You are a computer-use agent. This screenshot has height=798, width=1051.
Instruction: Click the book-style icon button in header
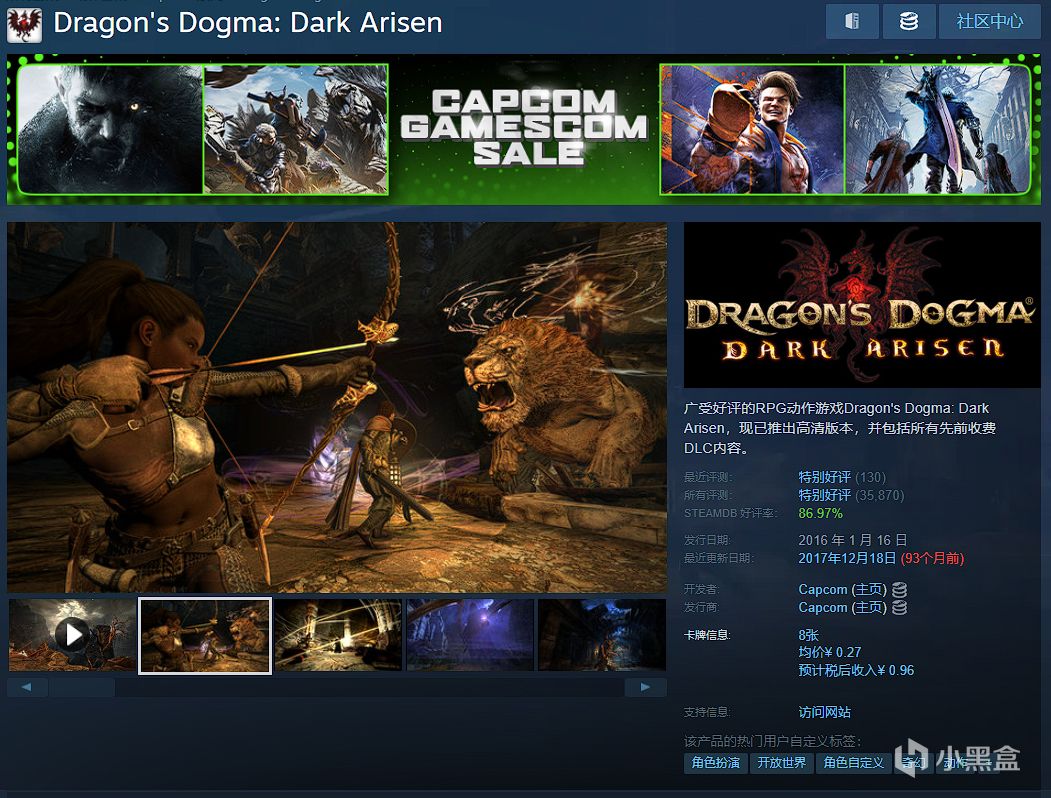(852, 21)
